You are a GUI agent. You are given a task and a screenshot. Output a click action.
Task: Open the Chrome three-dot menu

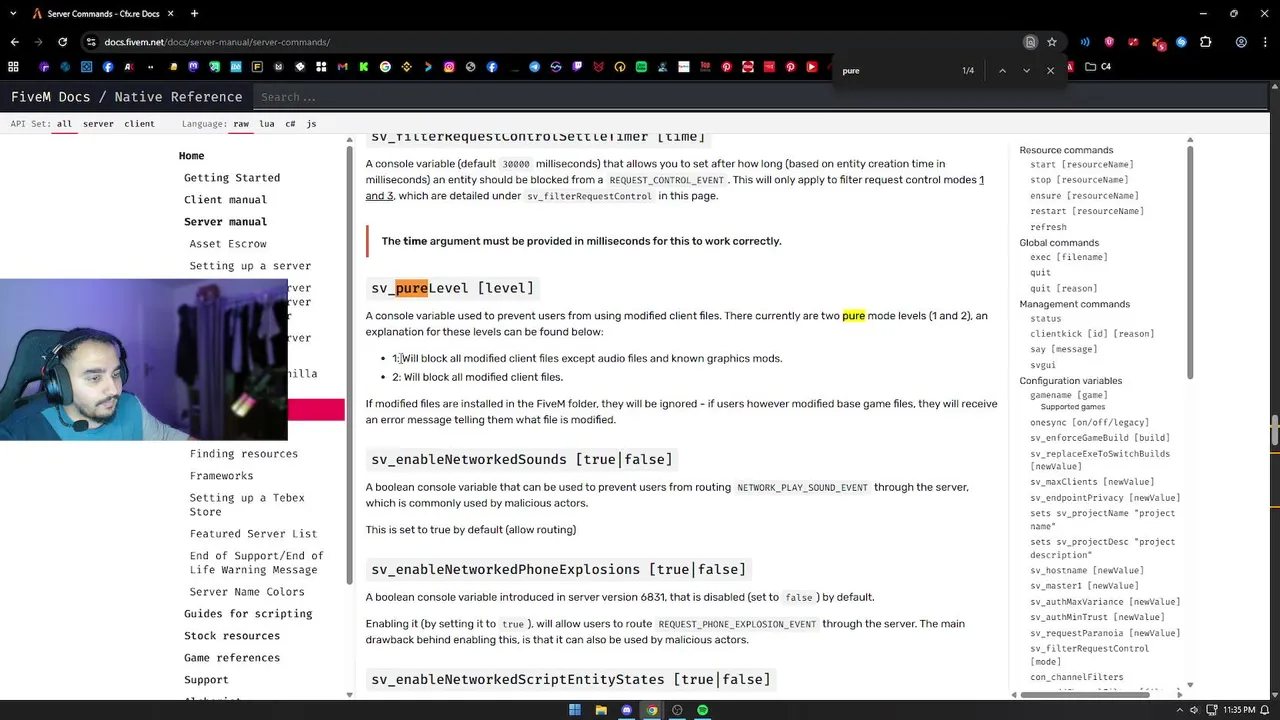(1264, 42)
